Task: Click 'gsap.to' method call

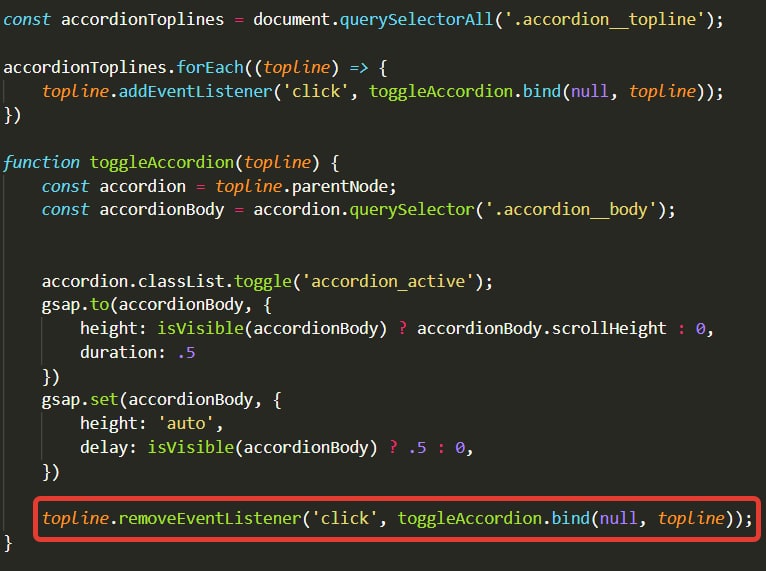Action: coord(75,305)
